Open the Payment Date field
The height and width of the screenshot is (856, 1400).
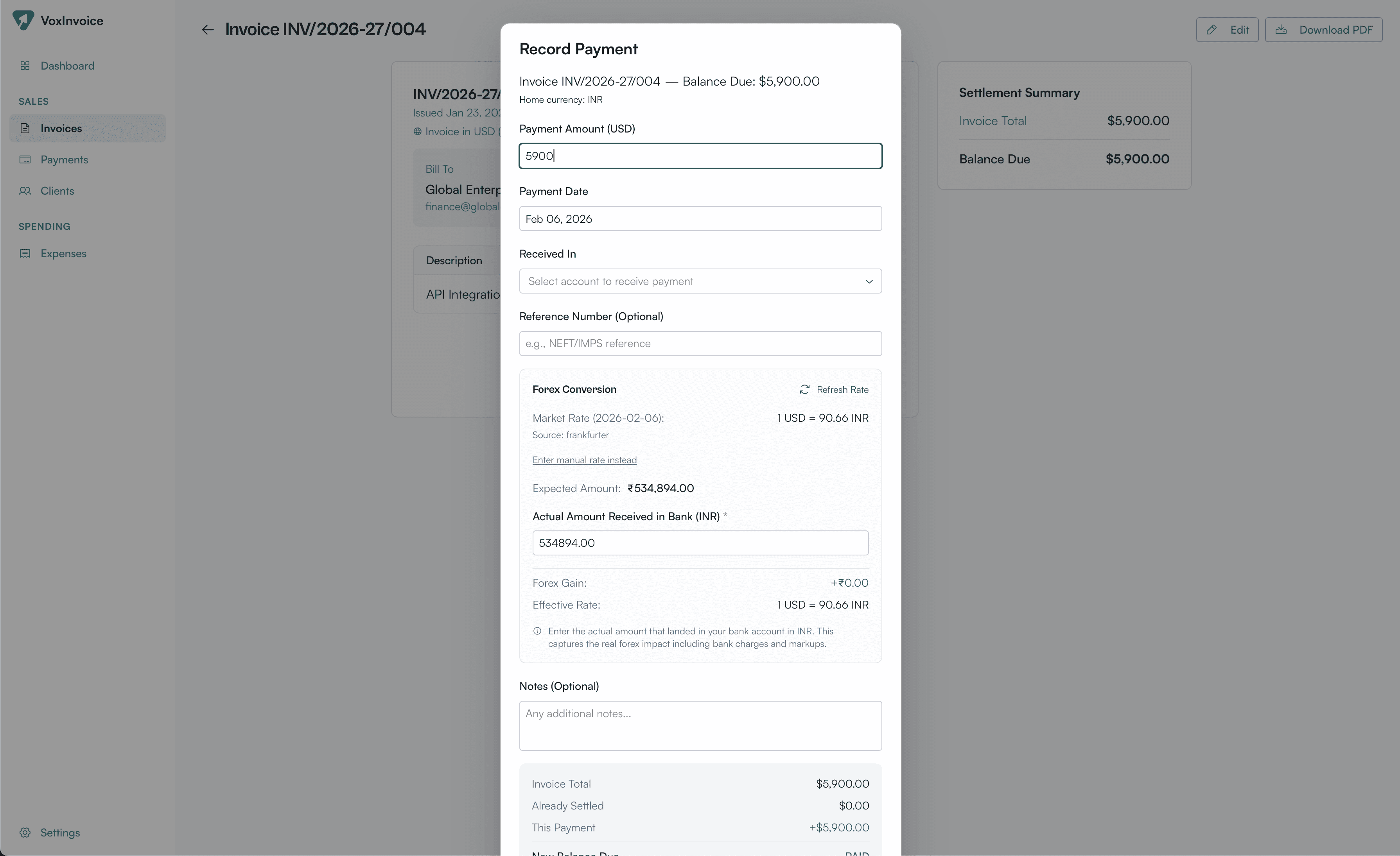(700, 218)
